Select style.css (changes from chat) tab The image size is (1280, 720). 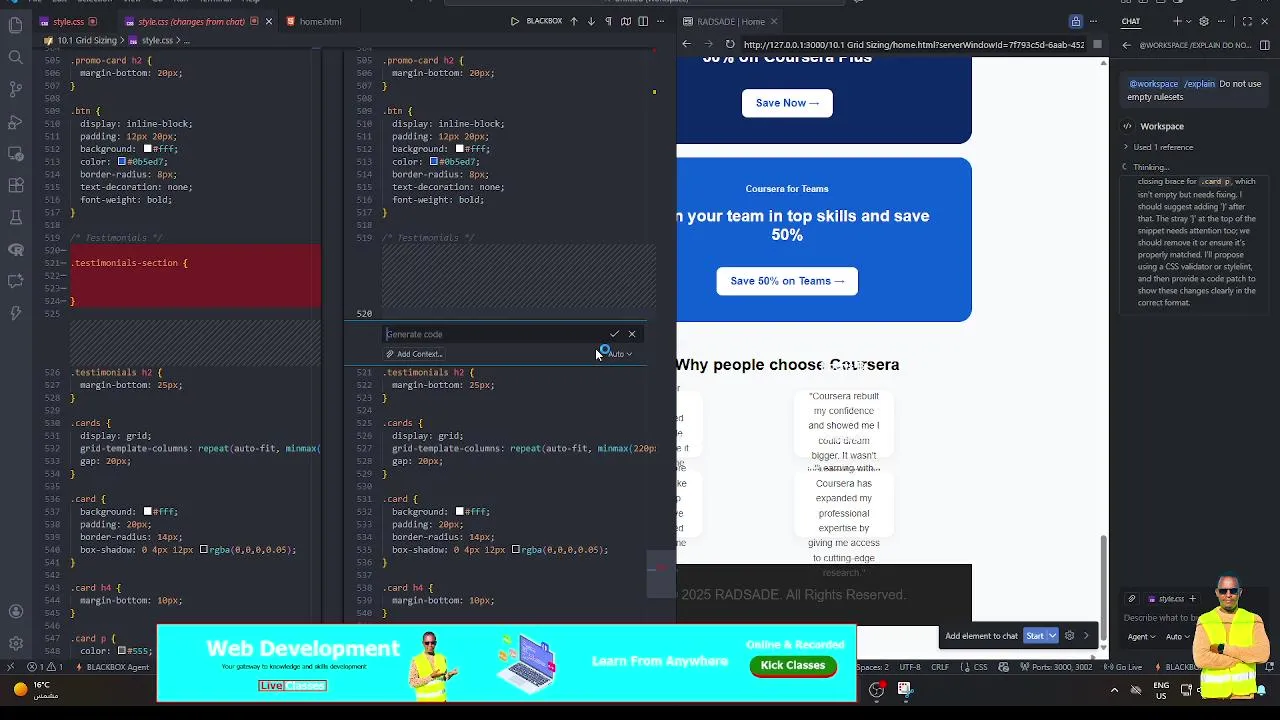click(190, 21)
